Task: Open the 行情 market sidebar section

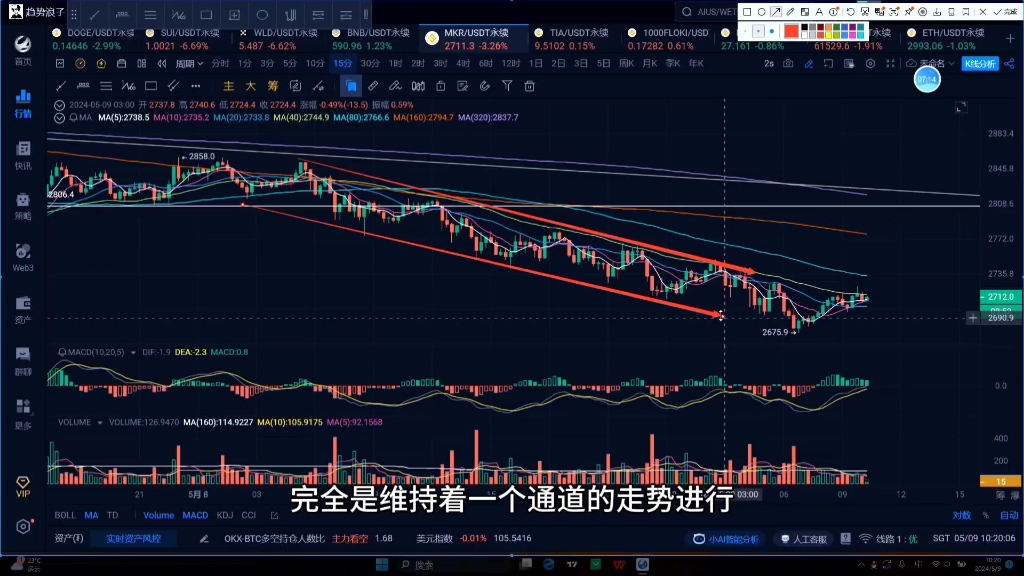Action: 23,103
